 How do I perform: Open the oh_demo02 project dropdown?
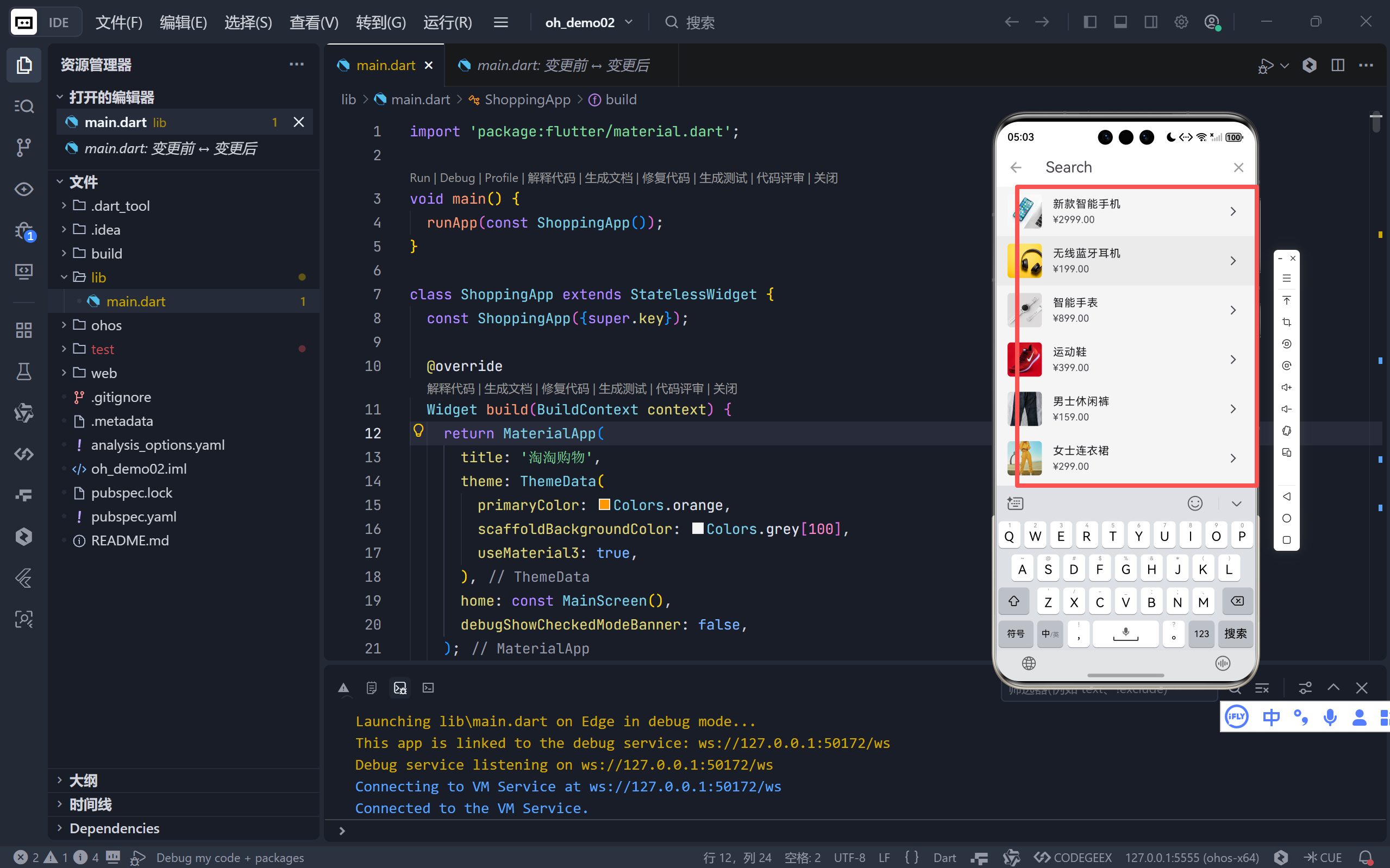[588, 22]
